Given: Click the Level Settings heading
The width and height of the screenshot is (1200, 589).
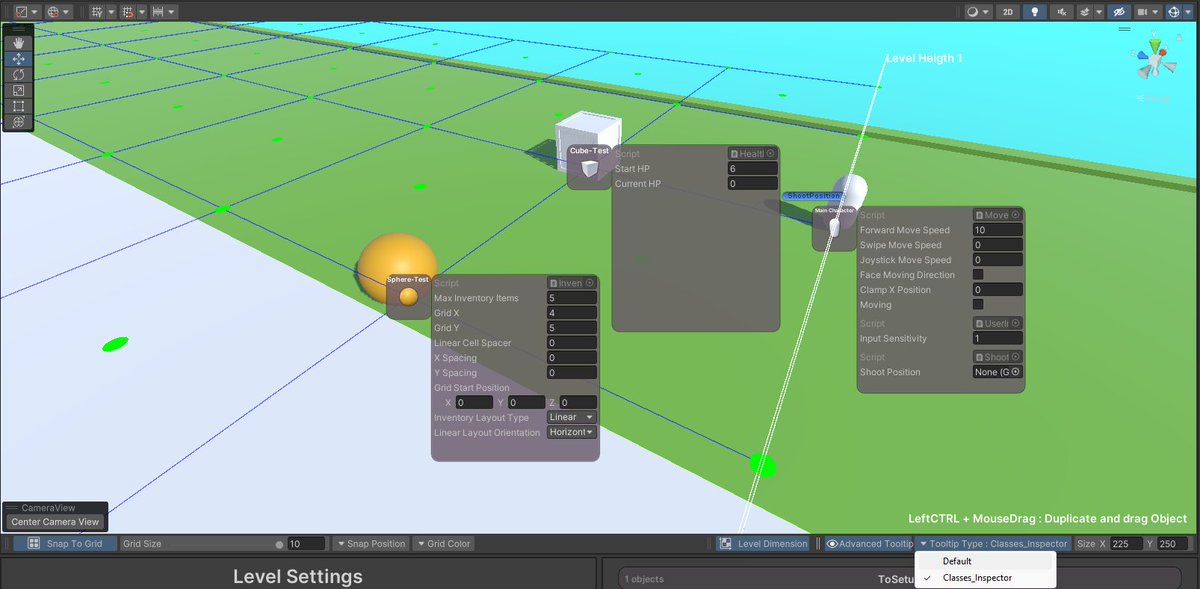Looking at the screenshot, I should (298, 576).
